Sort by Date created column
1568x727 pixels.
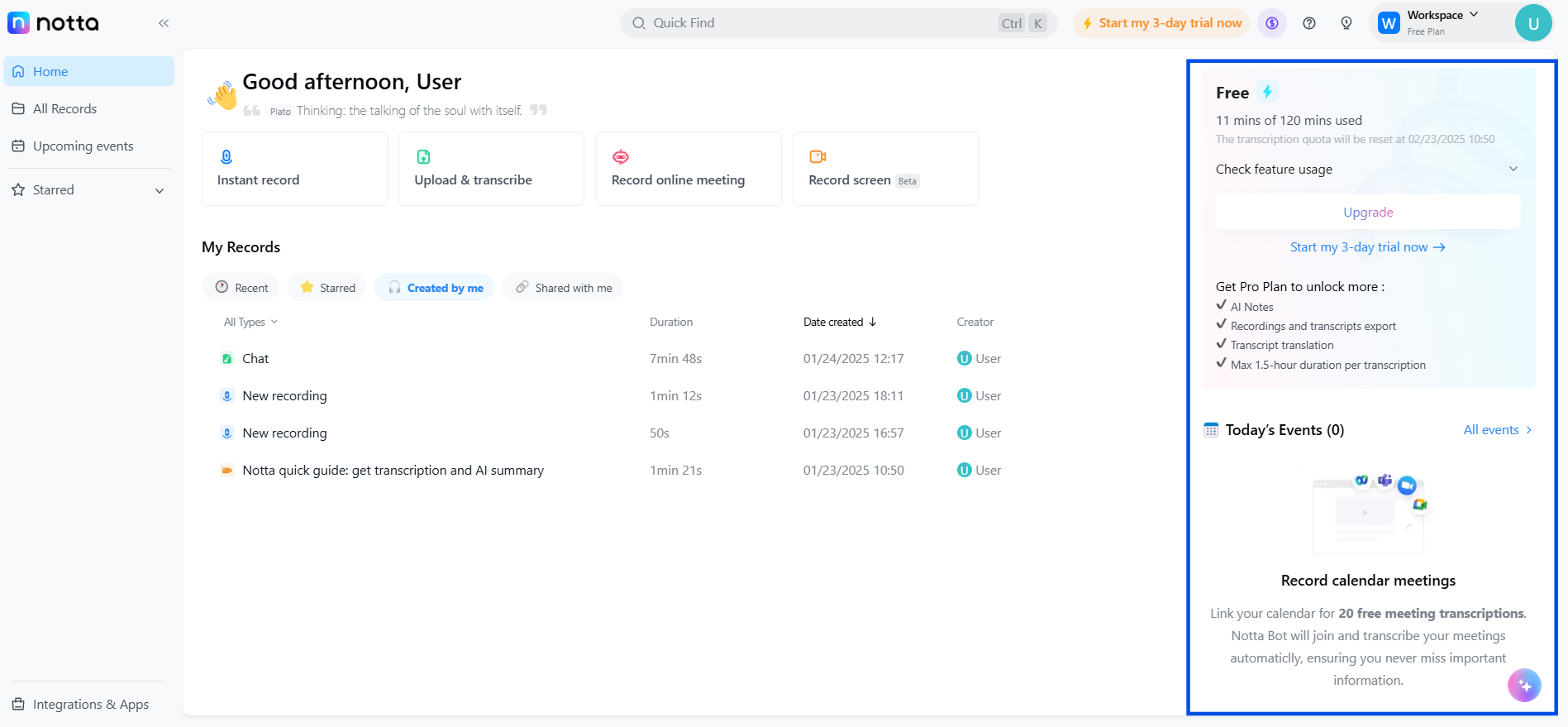pyautogui.click(x=840, y=322)
